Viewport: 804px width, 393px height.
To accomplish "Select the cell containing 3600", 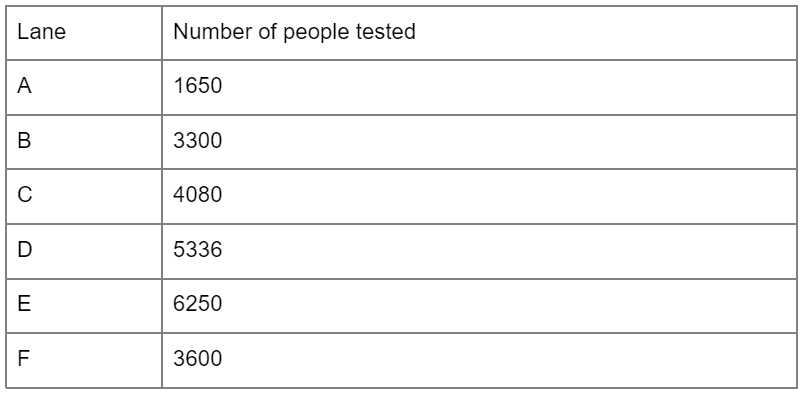I will tap(479, 360).
